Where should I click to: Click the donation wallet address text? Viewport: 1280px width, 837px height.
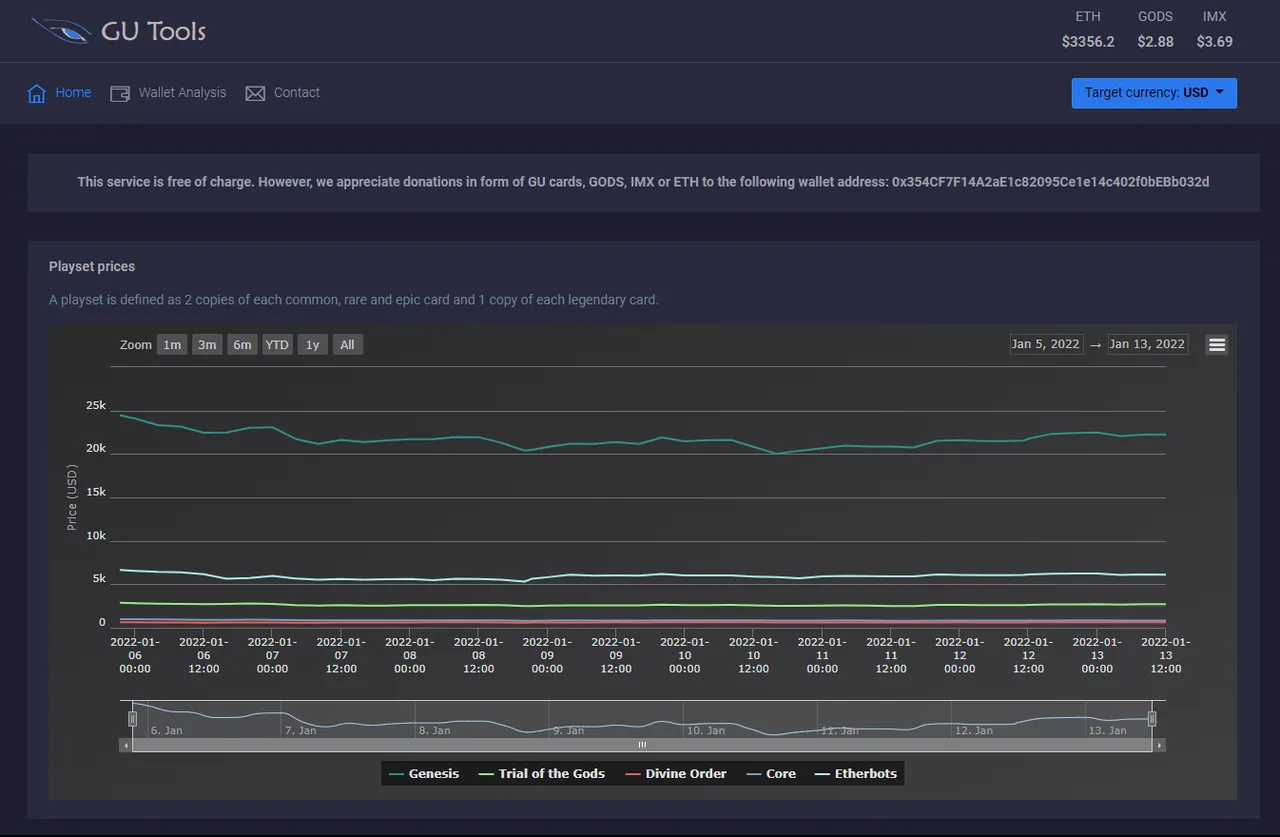[1050, 182]
